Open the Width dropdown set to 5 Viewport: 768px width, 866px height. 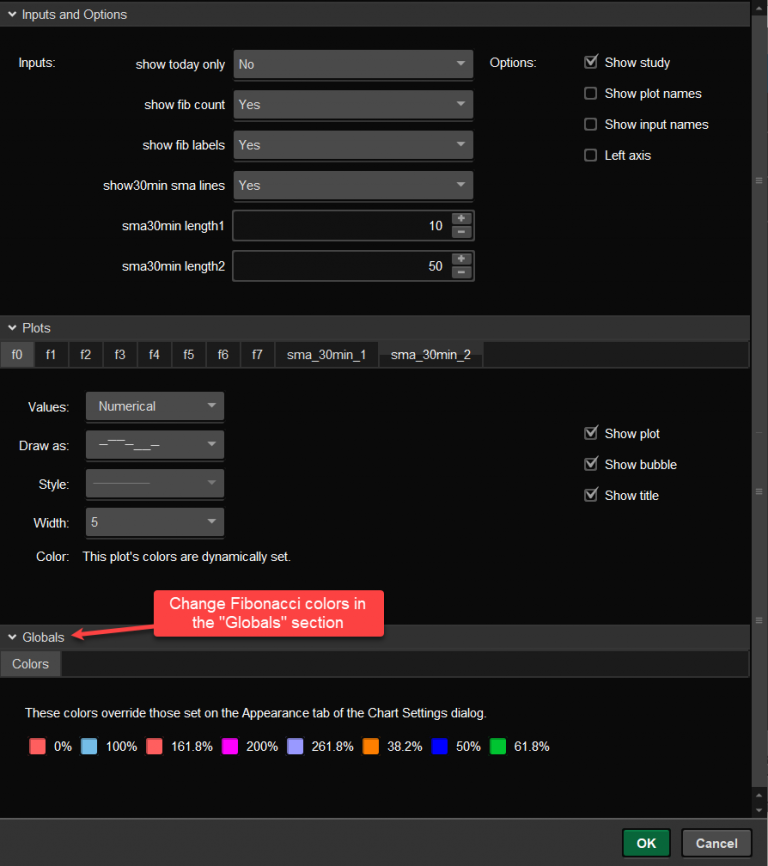pyautogui.click(x=155, y=522)
